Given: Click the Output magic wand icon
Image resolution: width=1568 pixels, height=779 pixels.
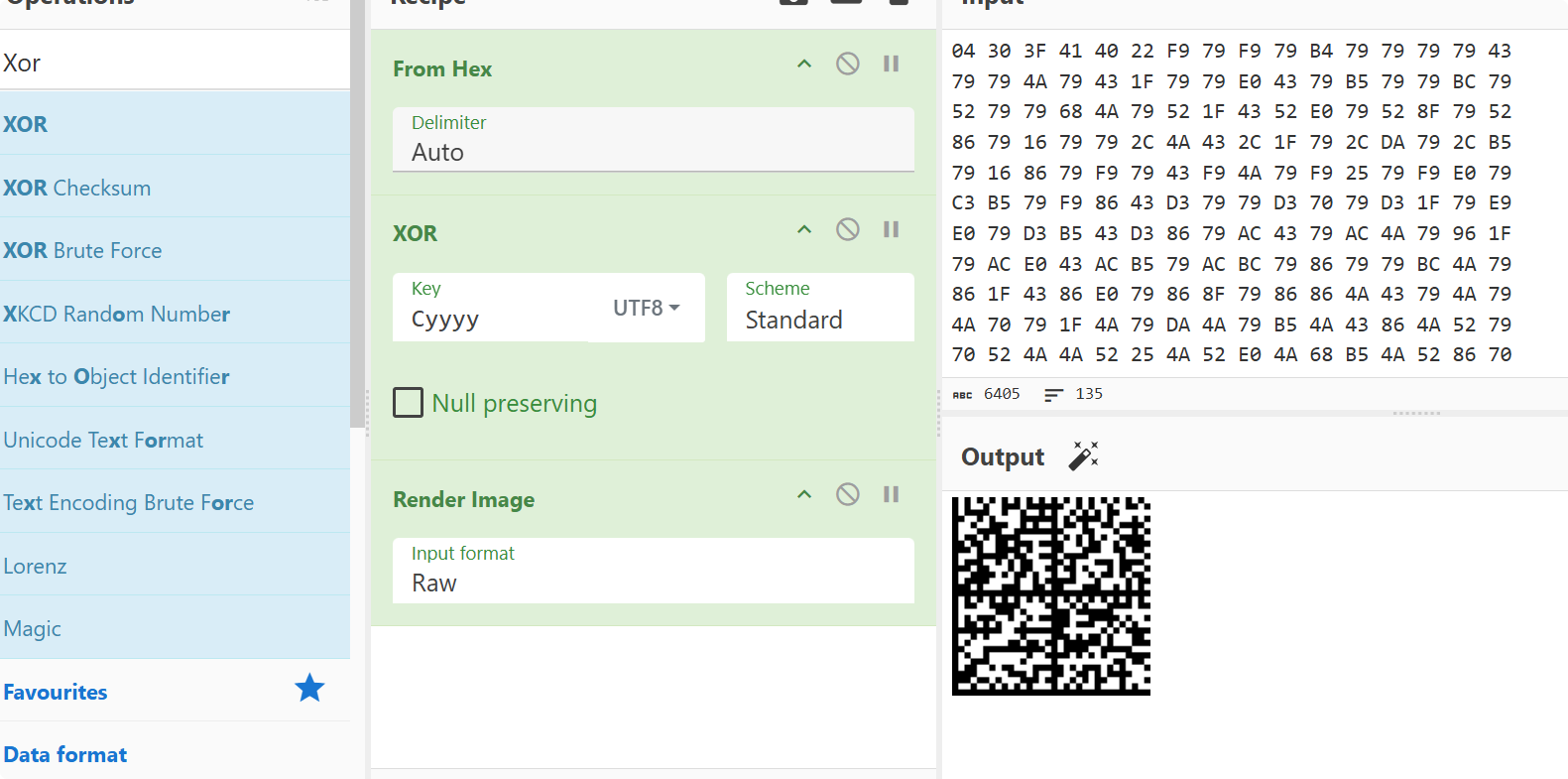Looking at the screenshot, I should (x=1083, y=455).
